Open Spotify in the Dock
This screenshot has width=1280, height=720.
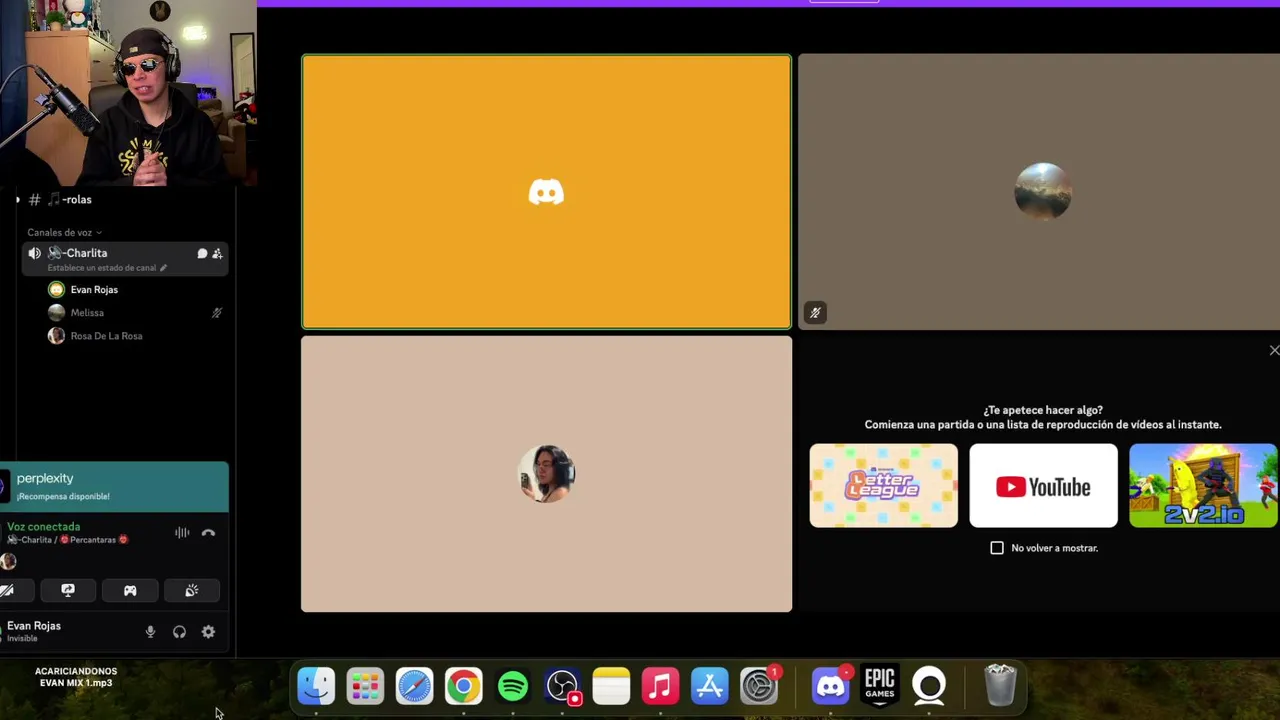pyautogui.click(x=513, y=686)
